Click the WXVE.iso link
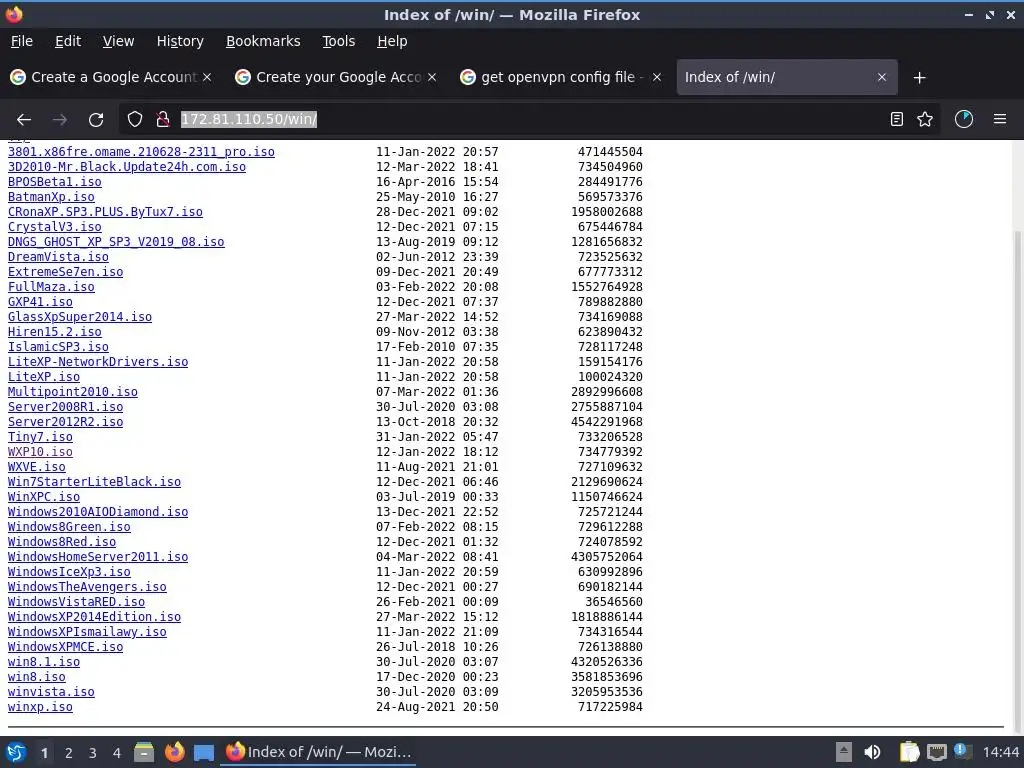This screenshot has width=1024, height=768. [37, 467]
